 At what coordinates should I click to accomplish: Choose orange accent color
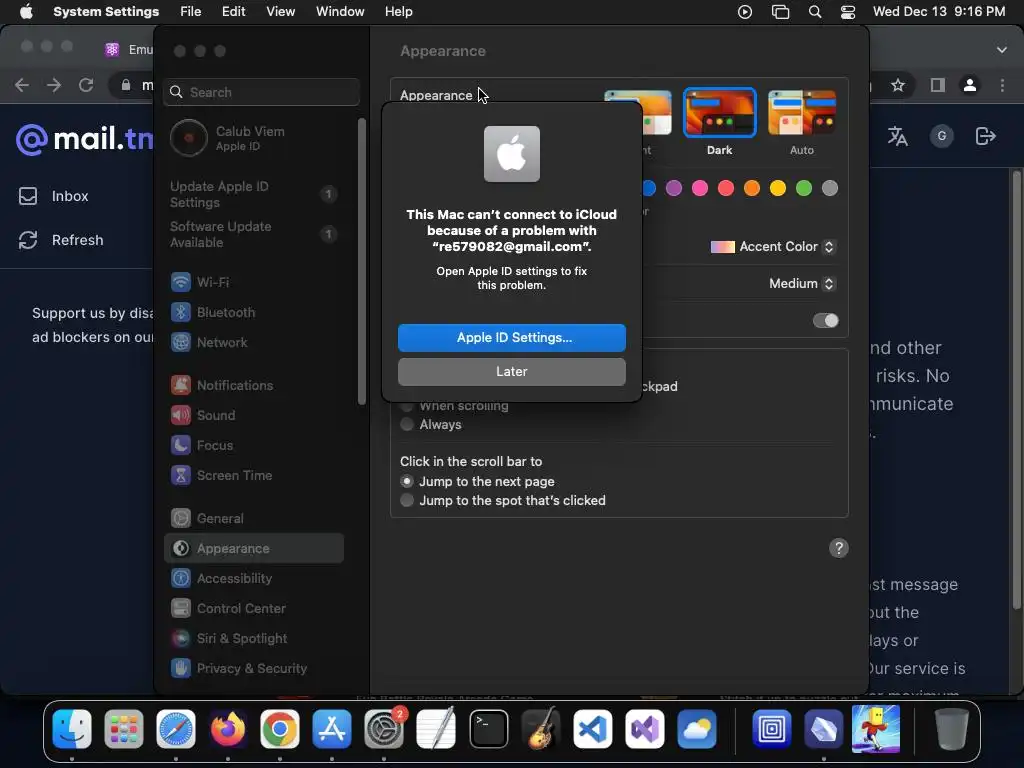click(x=752, y=188)
